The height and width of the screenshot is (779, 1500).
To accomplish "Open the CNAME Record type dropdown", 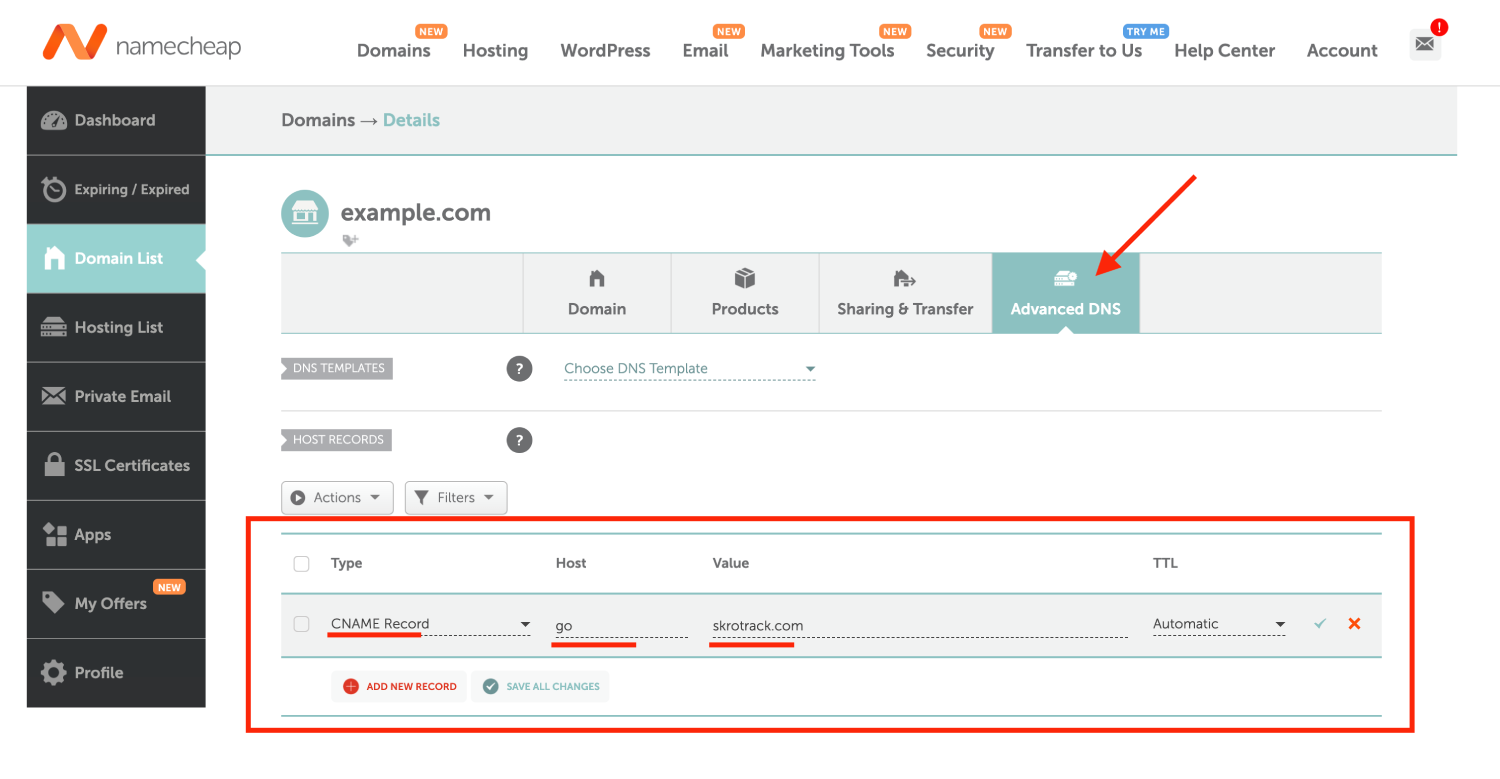I will point(430,624).
